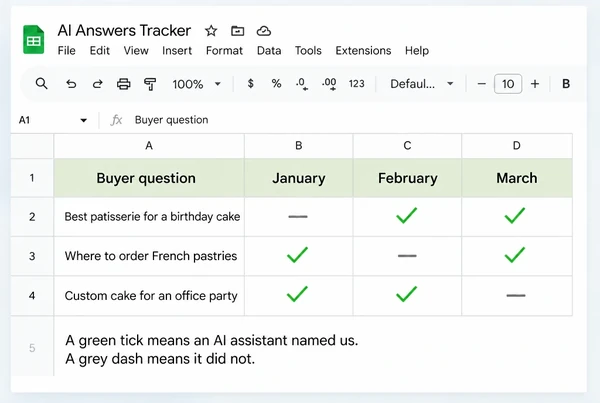The width and height of the screenshot is (600, 403).
Task: Select column C header
Action: pos(407,146)
